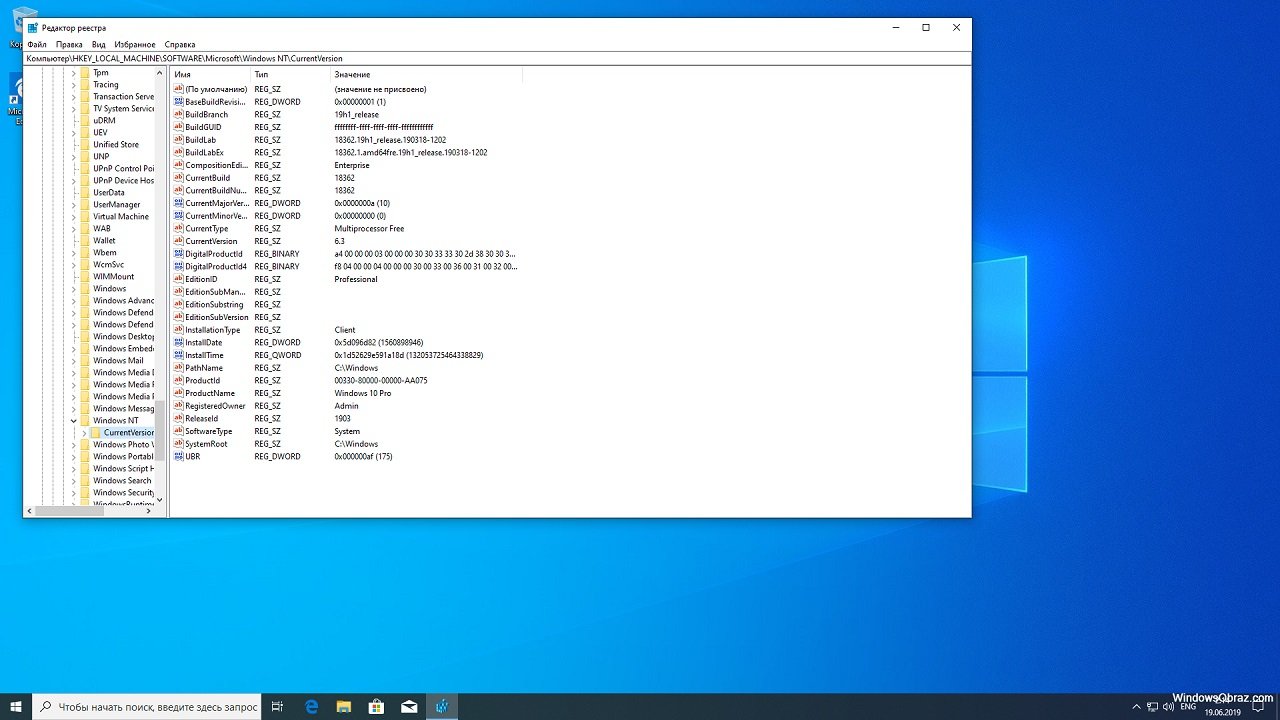Click the string icon beside ProductName
The height and width of the screenshot is (720, 1280).
179,393
